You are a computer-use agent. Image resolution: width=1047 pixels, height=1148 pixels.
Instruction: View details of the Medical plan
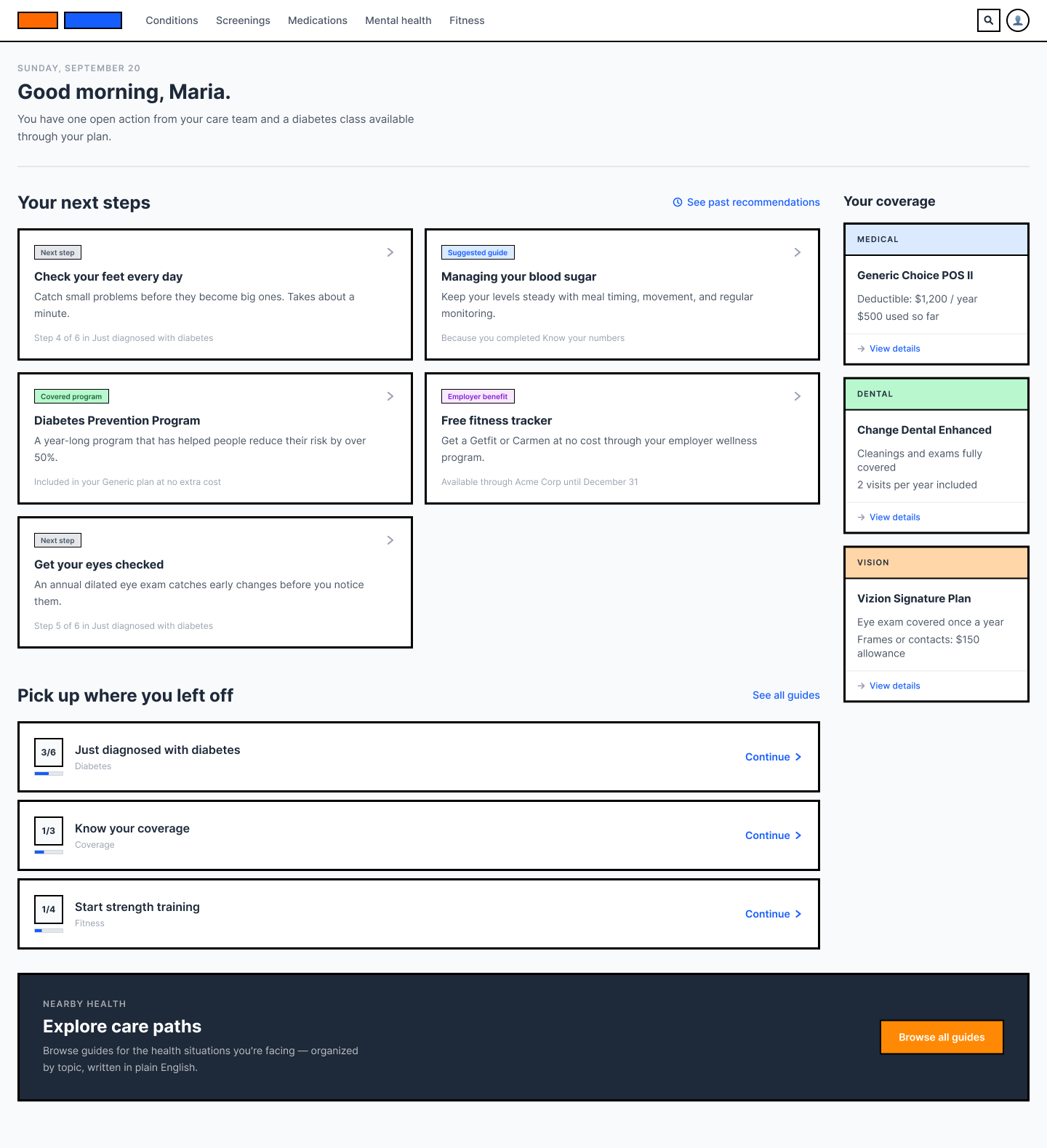895,349
